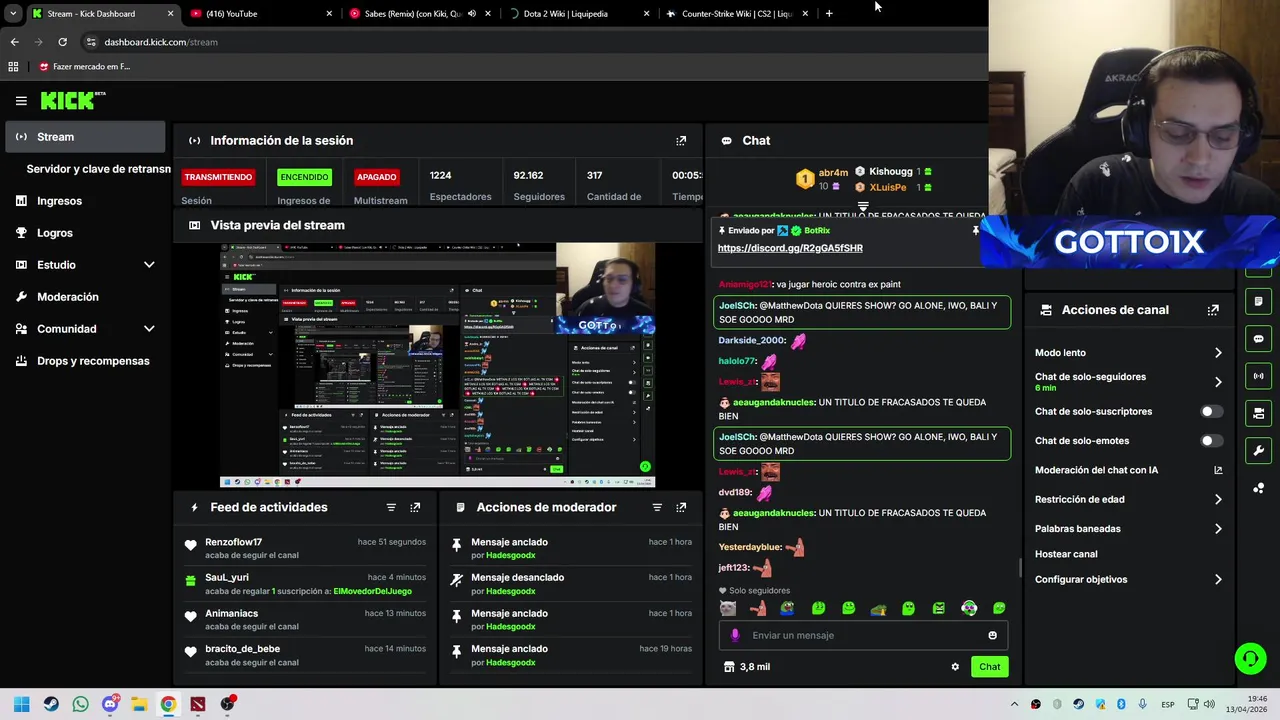Open the hamburger menu beside the Kick logo
This screenshot has width=1280, height=720.
tap(21, 100)
